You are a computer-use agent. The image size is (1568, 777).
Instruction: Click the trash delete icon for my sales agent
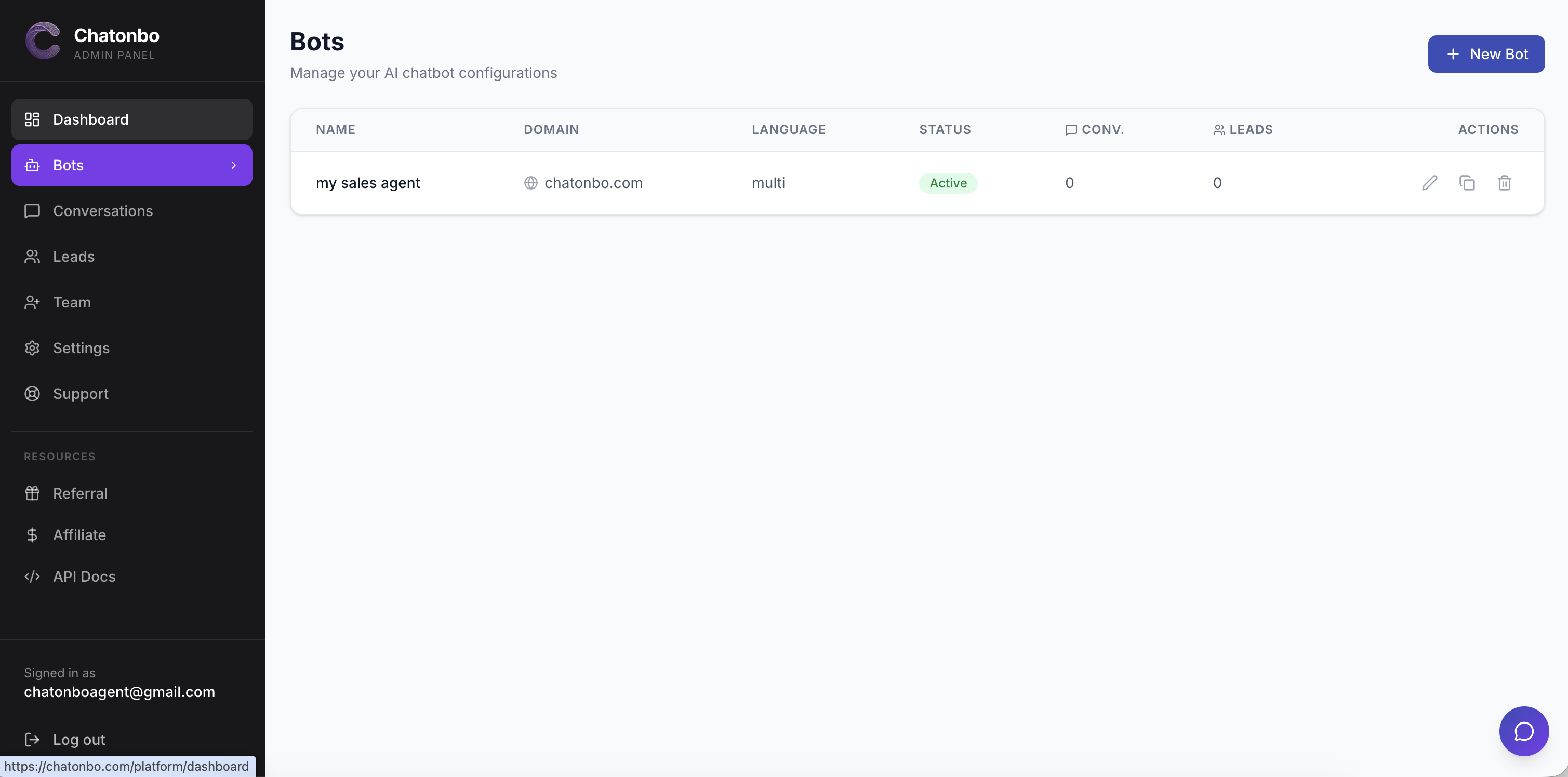1504,182
